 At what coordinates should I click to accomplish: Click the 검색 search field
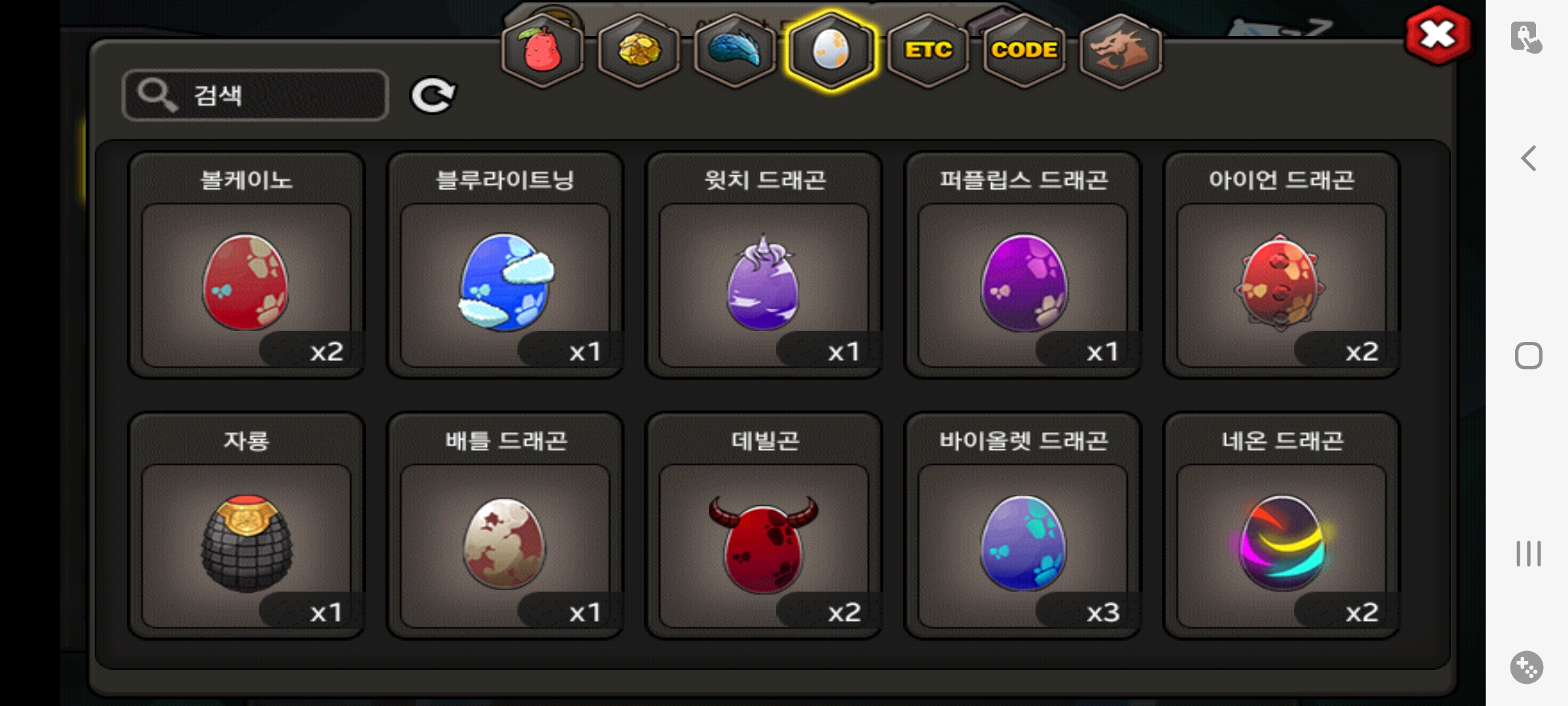pyautogui.click(x=255, y=95)
